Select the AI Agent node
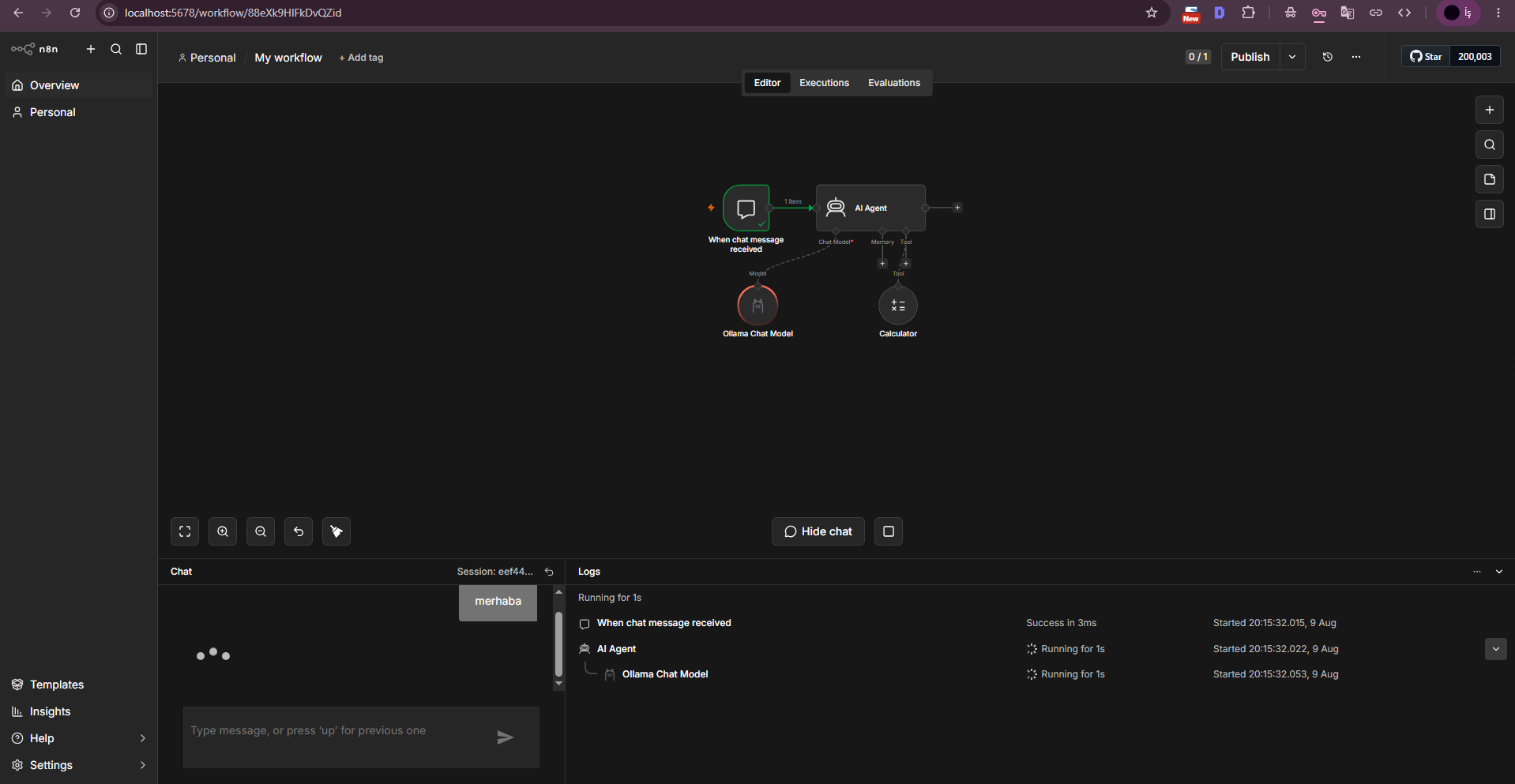Viewport: 1515px width, 784px height. click(870, 208)
